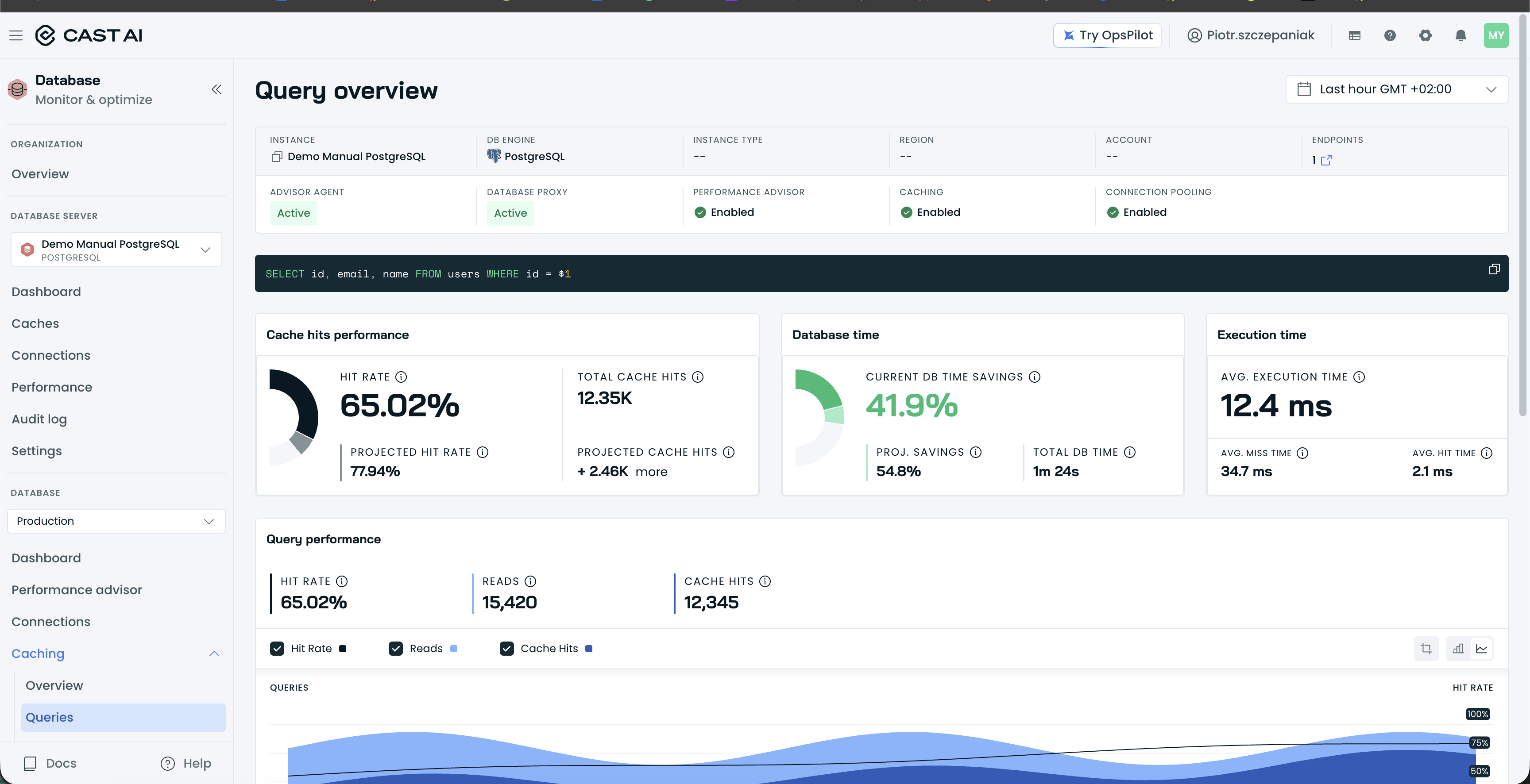
Task: Open endpoints external link icon
Action: pos(1326,160)
